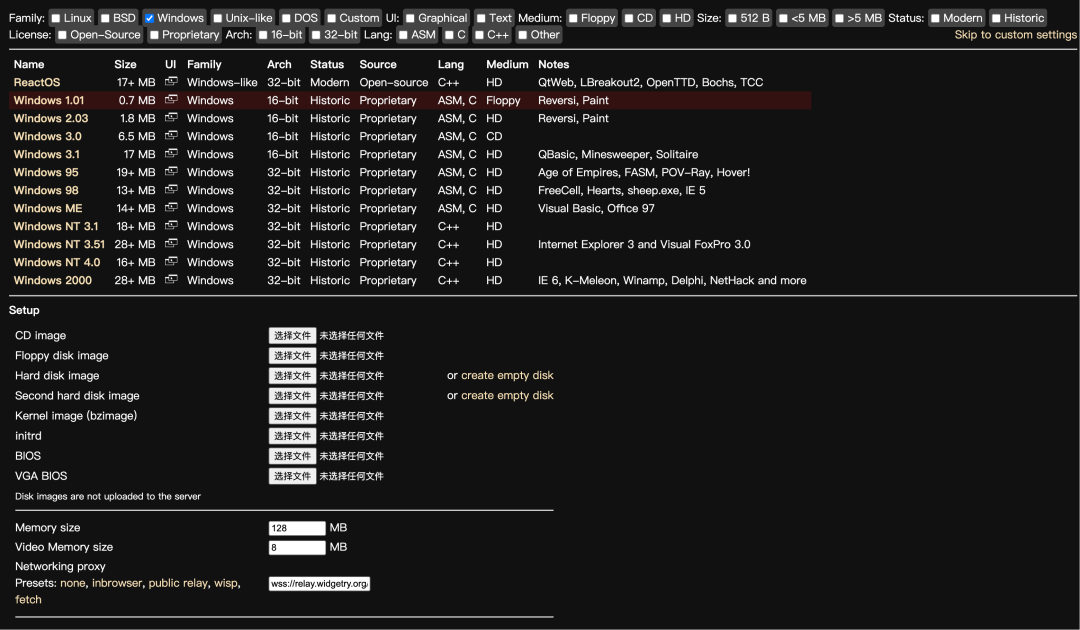Viewport: 1080px width, 630px height.
Task: Choose file for initrd
Action: coord(292,435)
